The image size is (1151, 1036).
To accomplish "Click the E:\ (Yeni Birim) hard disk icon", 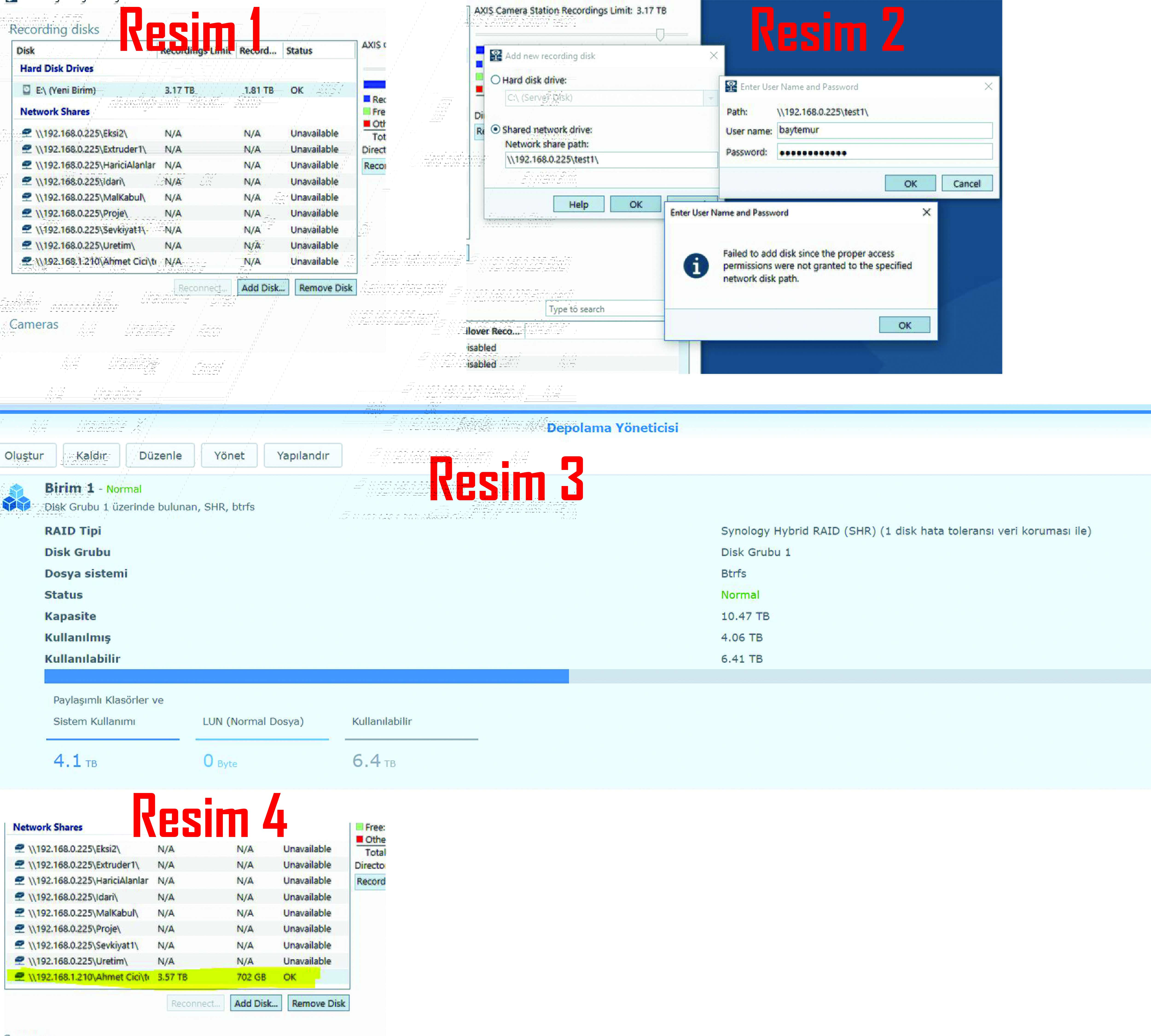I will pos(26,90).
